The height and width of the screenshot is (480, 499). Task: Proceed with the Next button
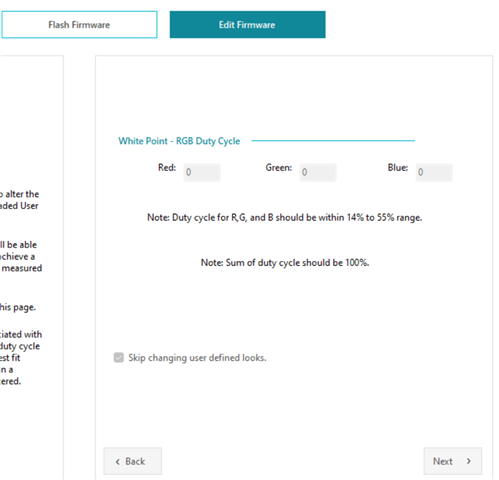(453, 461)
